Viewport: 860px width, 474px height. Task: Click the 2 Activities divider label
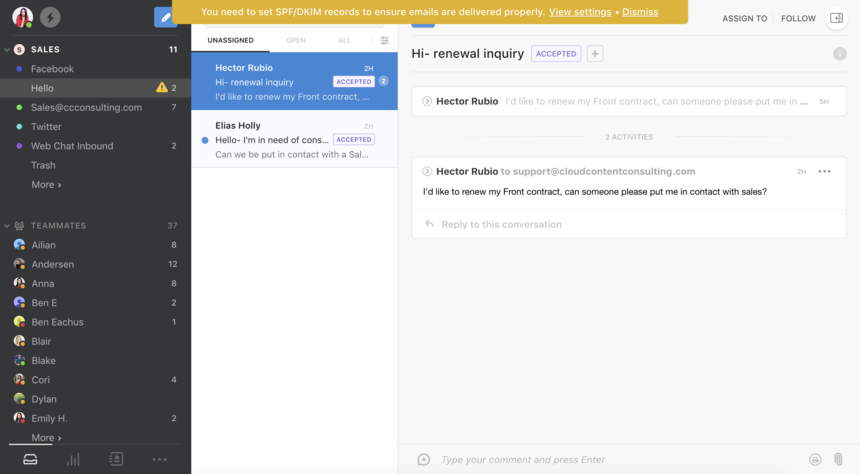coord(629,137)
